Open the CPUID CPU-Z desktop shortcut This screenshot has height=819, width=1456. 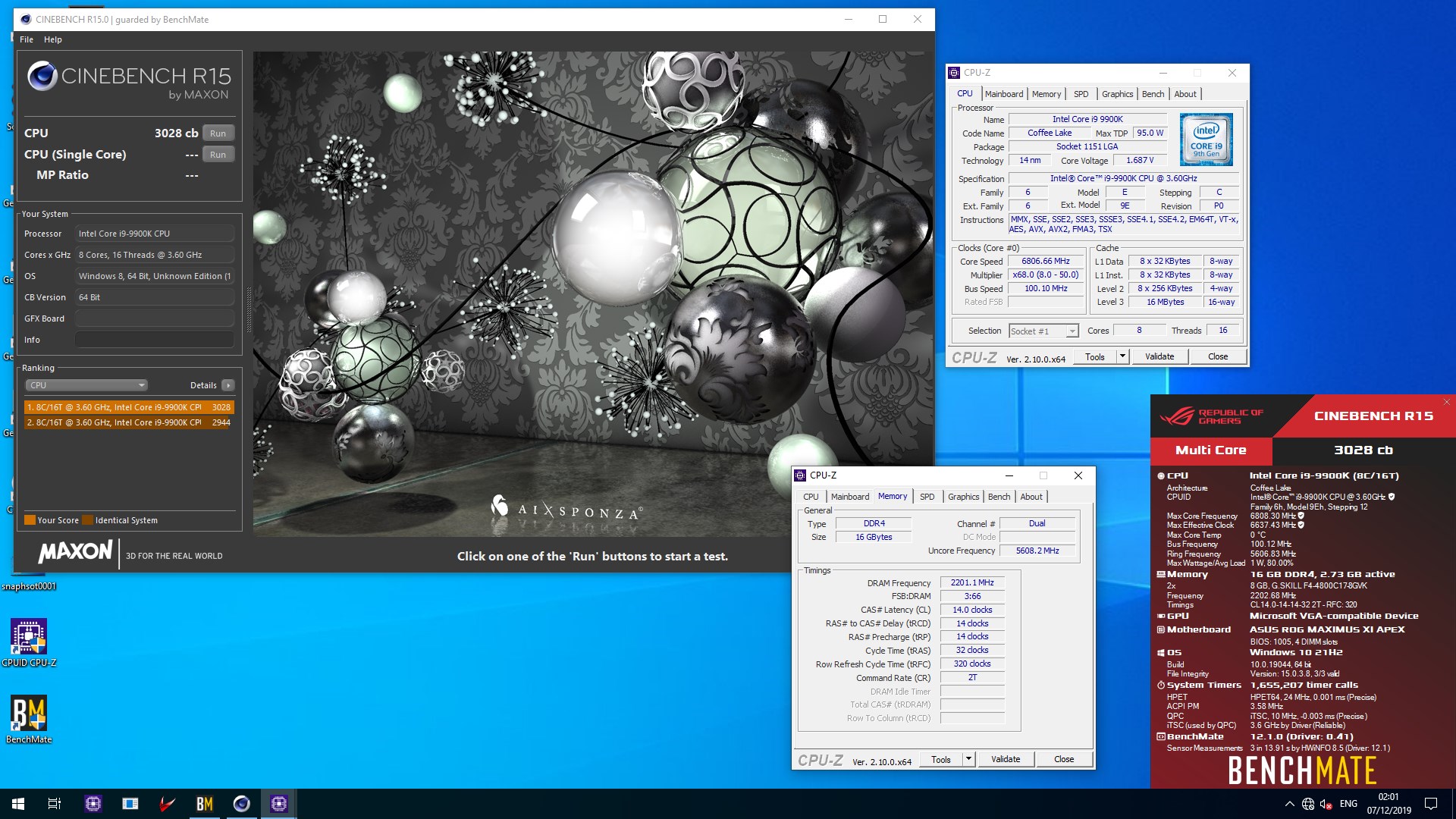[29, 643]
